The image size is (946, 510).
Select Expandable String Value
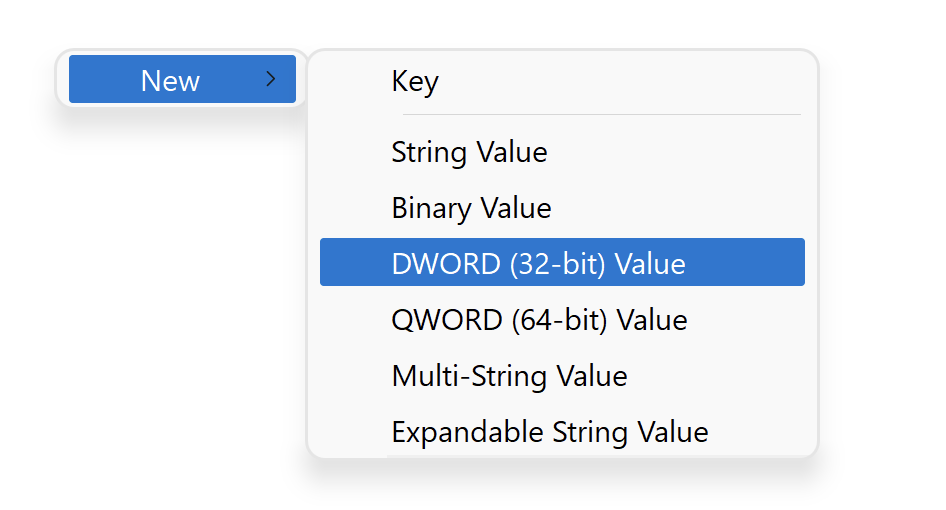pyautogui.click(x=549, y=431)
